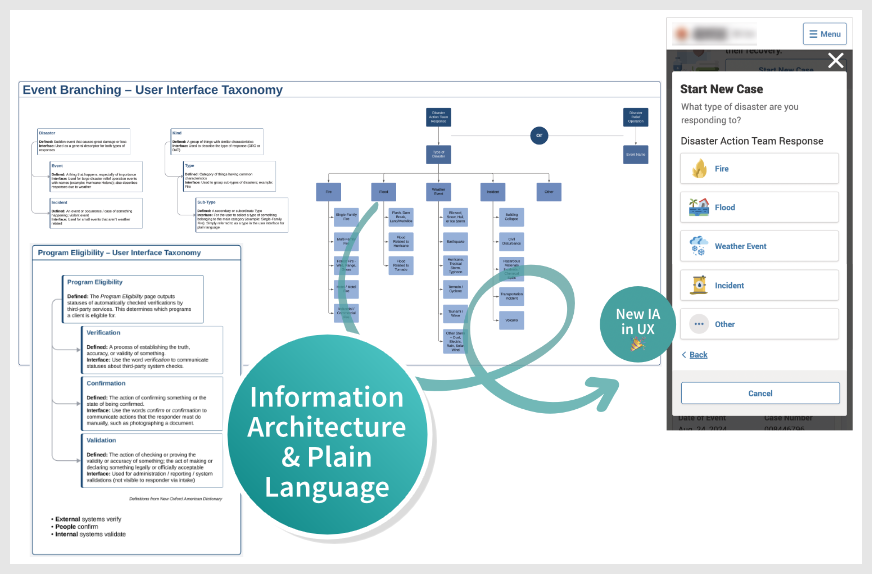Screen dimensions: 872x574
Task: Click the 'Verification' definition card
Action: 152,350
